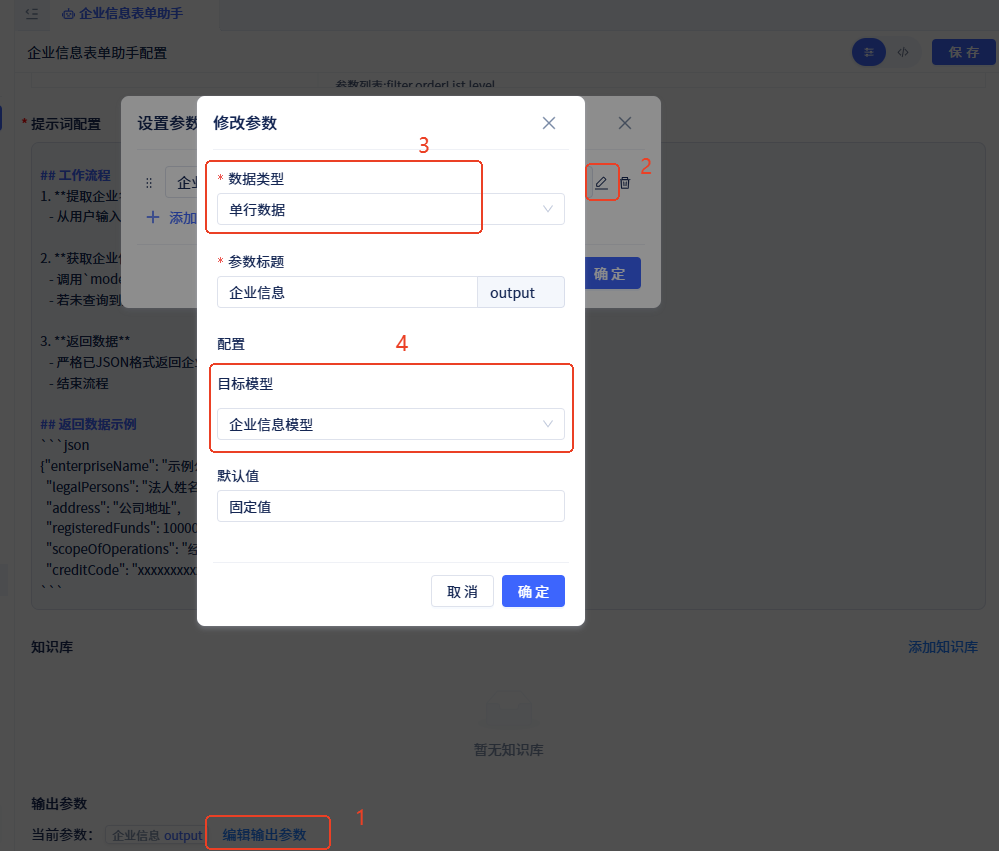This screenshot has width=999, height=851.
Task: Click 添加知识库 link
Action: pyautogui.click(x=942, y=647)
